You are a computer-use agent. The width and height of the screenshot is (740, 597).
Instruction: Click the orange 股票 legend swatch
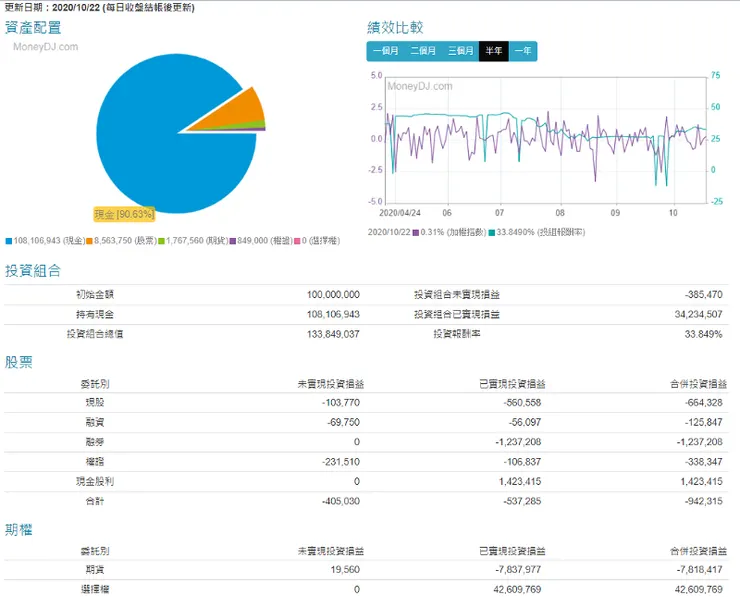[89, 241]
